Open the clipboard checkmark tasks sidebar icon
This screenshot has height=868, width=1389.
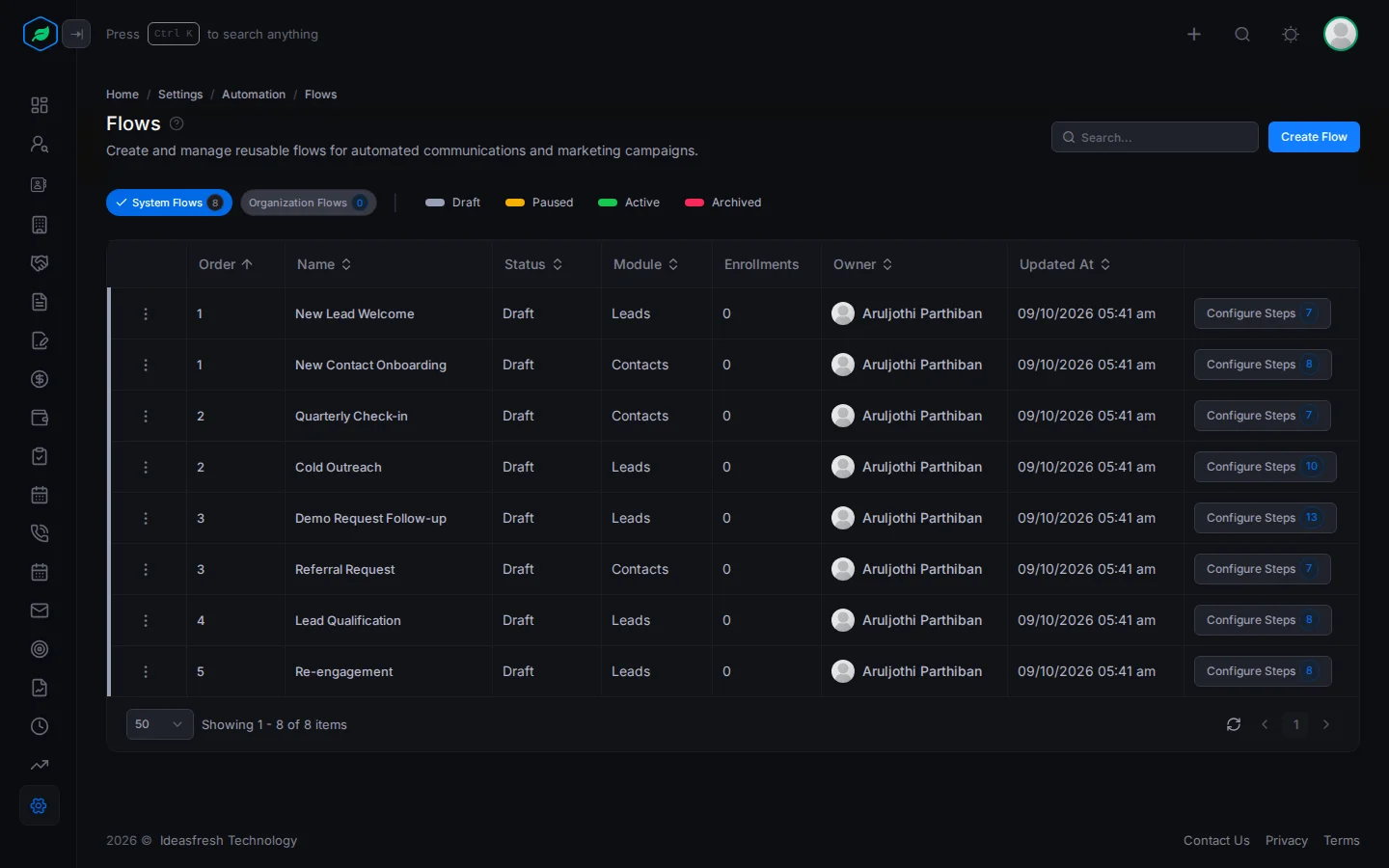[x=40, y=456]
